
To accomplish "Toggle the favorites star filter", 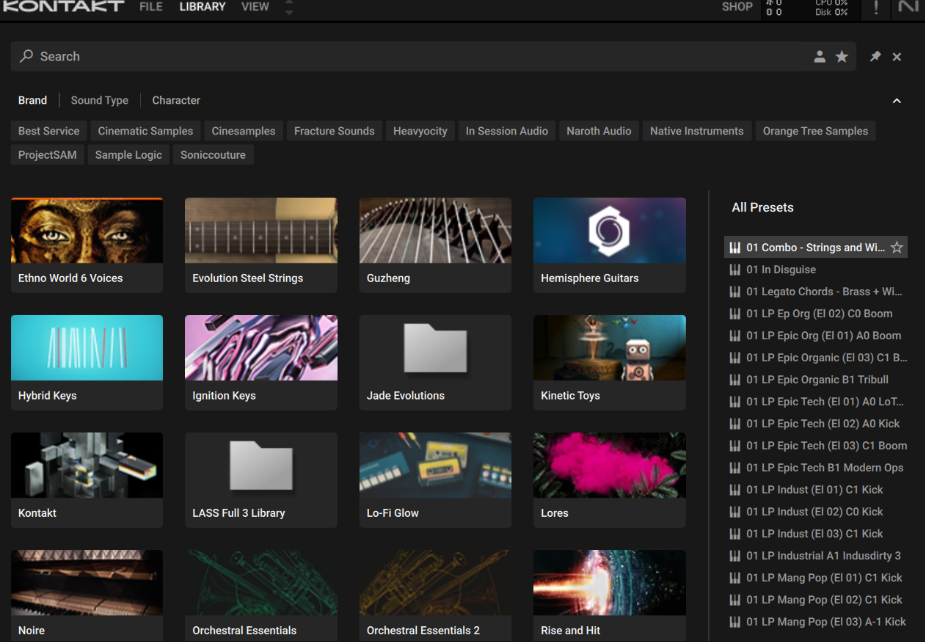I will tap(842, 57).
